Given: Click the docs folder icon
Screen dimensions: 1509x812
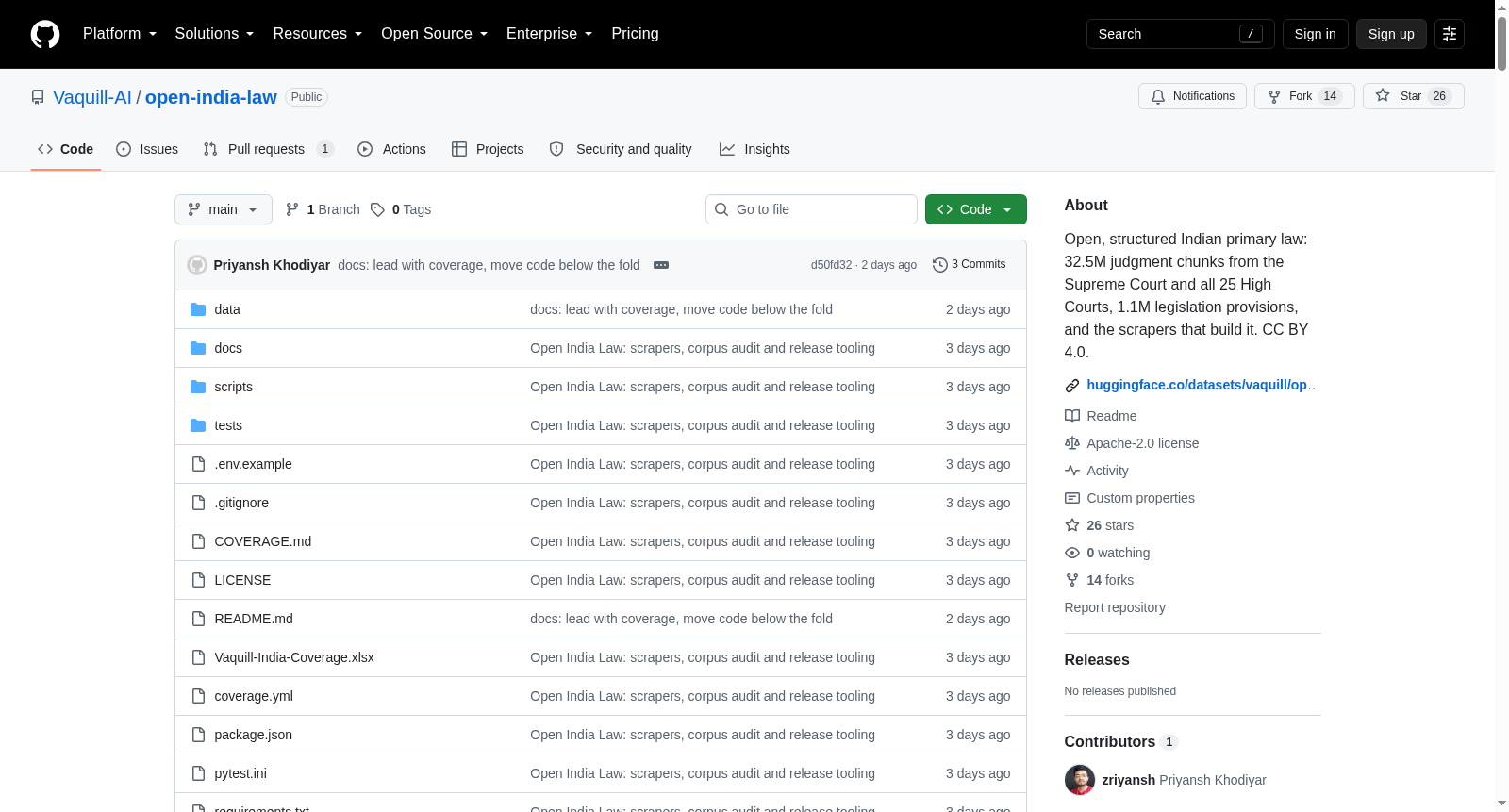Looking at the screenshot, I should [x=198, y=348].
